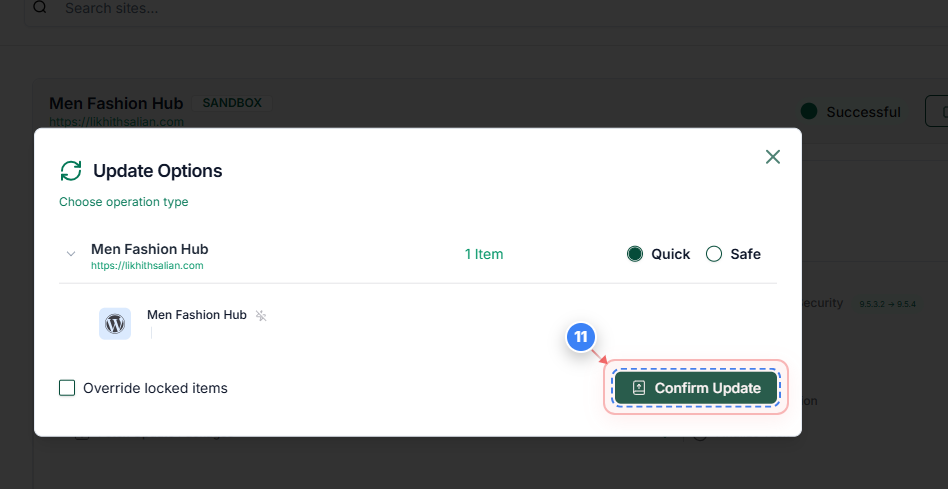
Task: Select the Safe update option
Action: [x=714, y=254]
